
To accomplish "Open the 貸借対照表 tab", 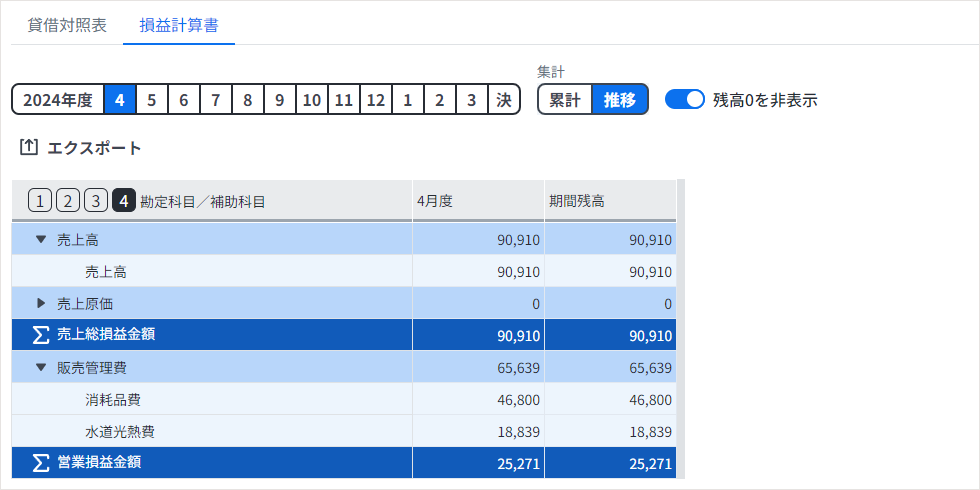I will (67, 25).
